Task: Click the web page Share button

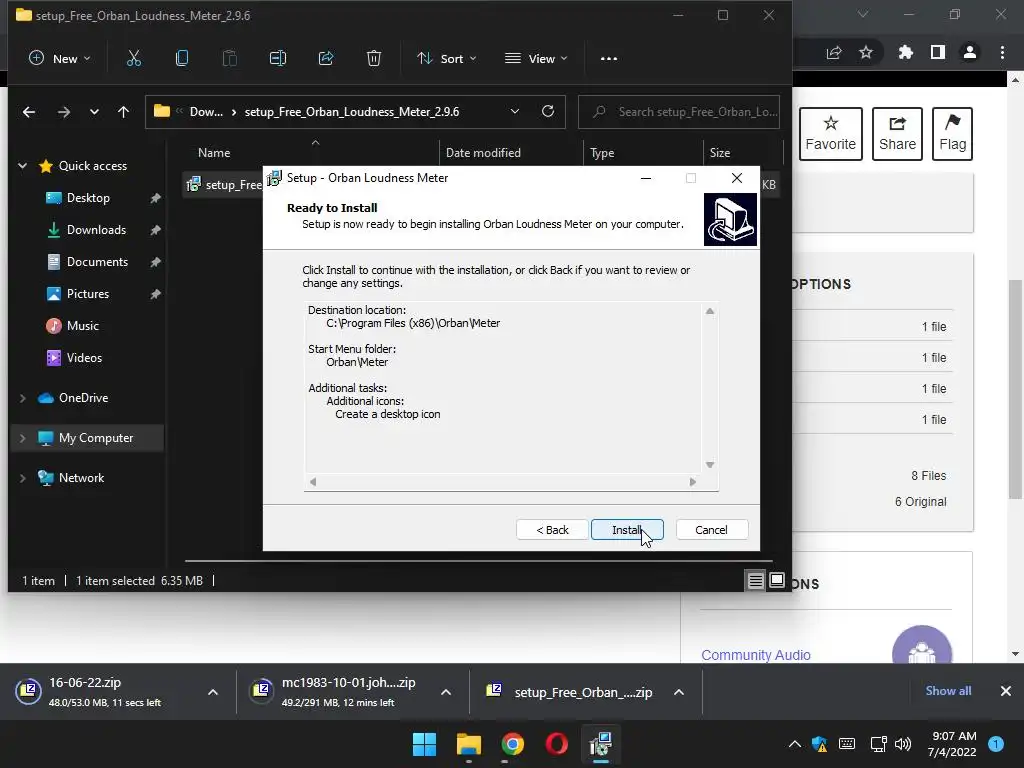Action: (897, 134)
